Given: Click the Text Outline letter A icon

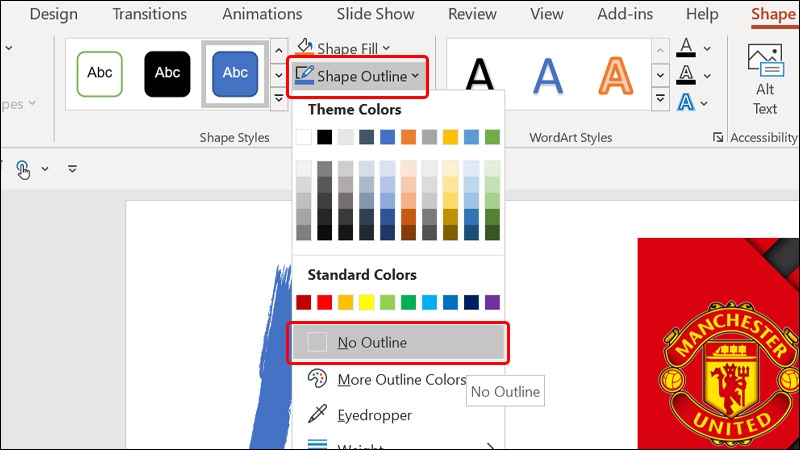Looking at the screenshot, I should coord(686,76).
